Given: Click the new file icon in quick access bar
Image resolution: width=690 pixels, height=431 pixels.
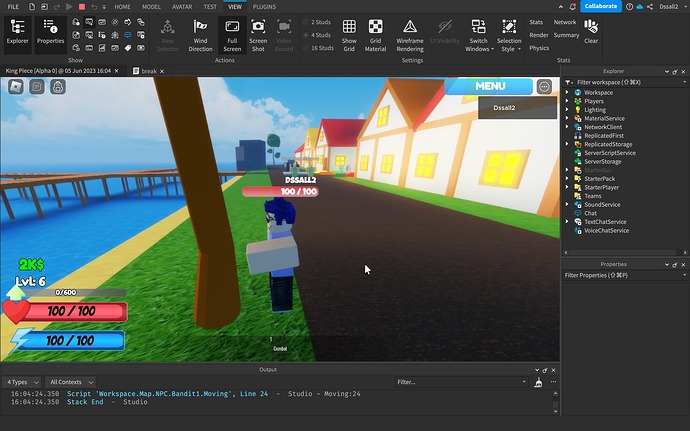Looking at the screenshot, I should tap(32, 7).
